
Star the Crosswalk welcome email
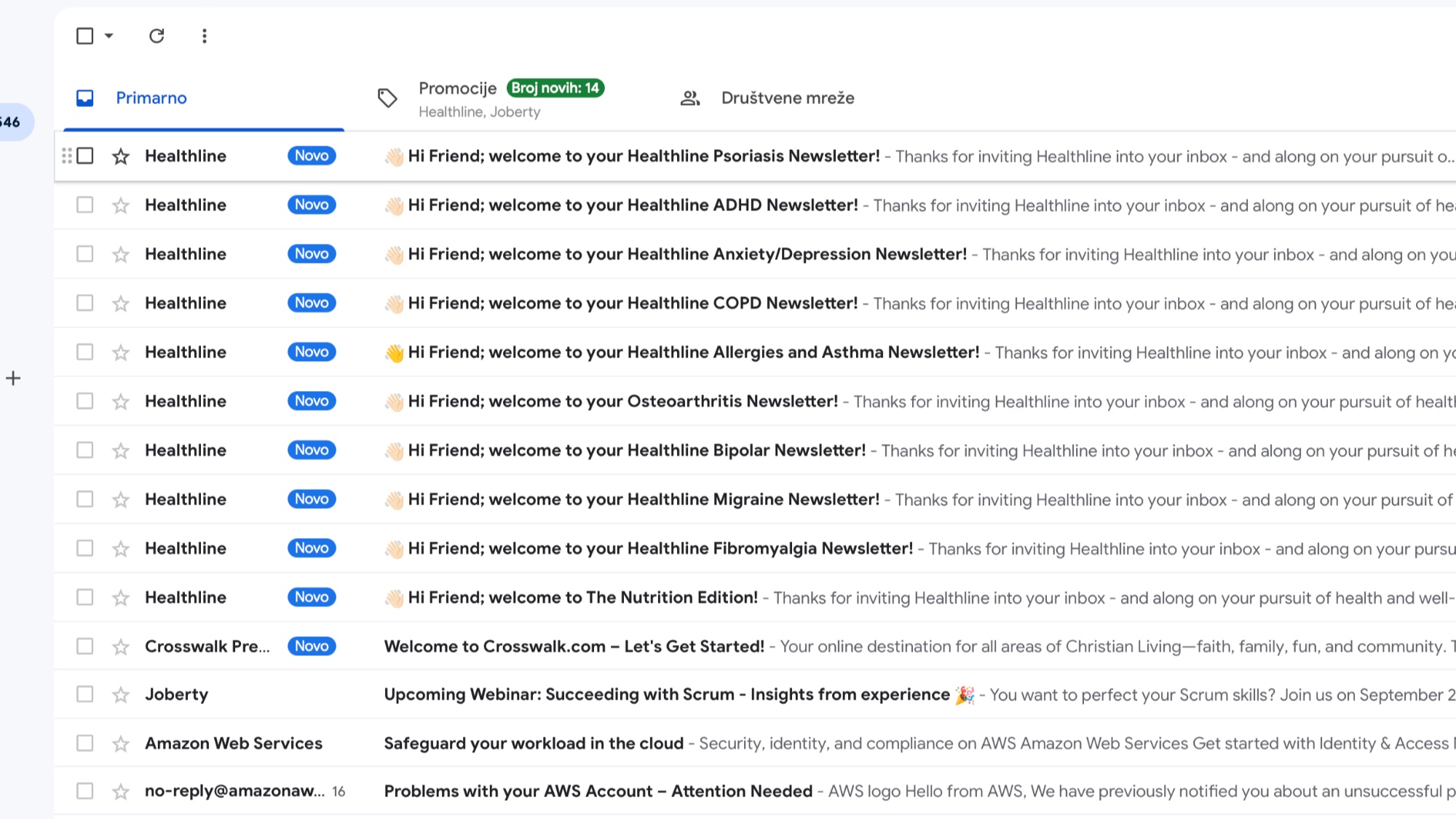121,646
